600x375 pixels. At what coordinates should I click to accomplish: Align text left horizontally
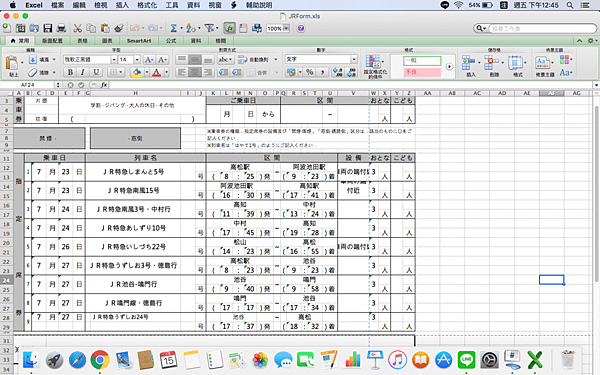click(182, 72)
